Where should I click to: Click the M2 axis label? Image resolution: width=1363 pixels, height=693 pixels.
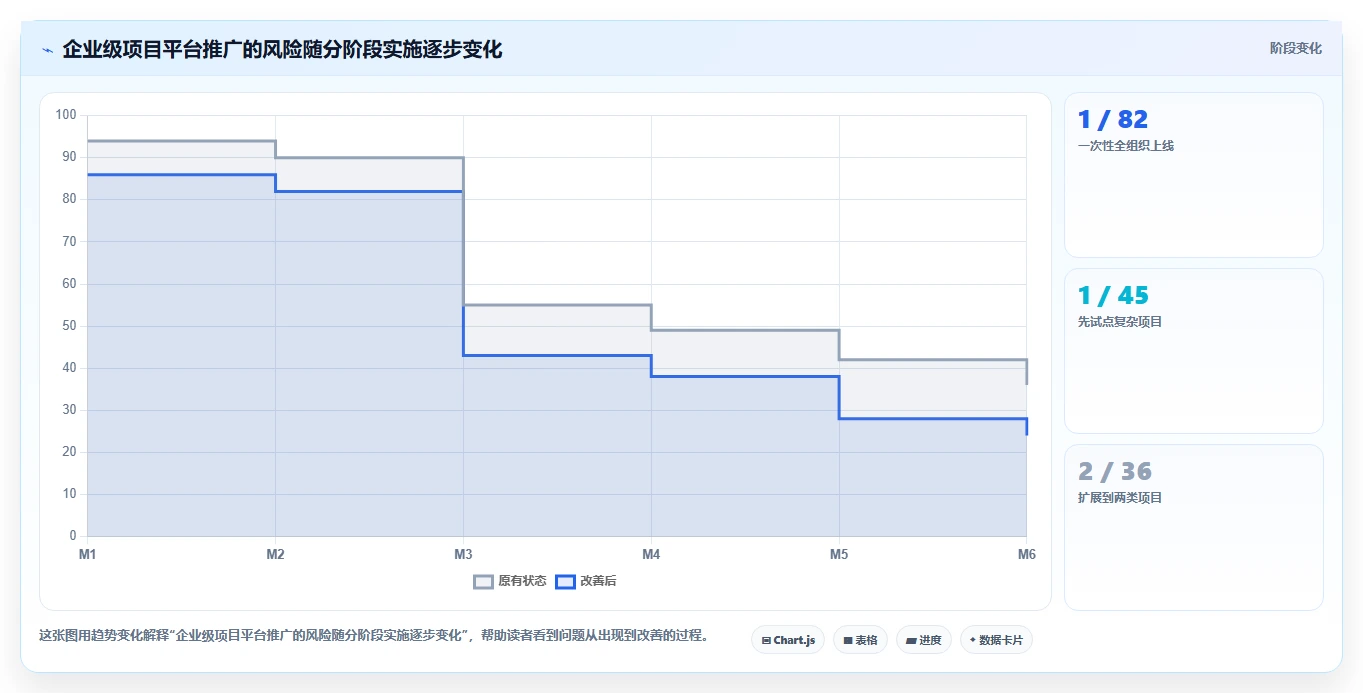coord(275,554)
